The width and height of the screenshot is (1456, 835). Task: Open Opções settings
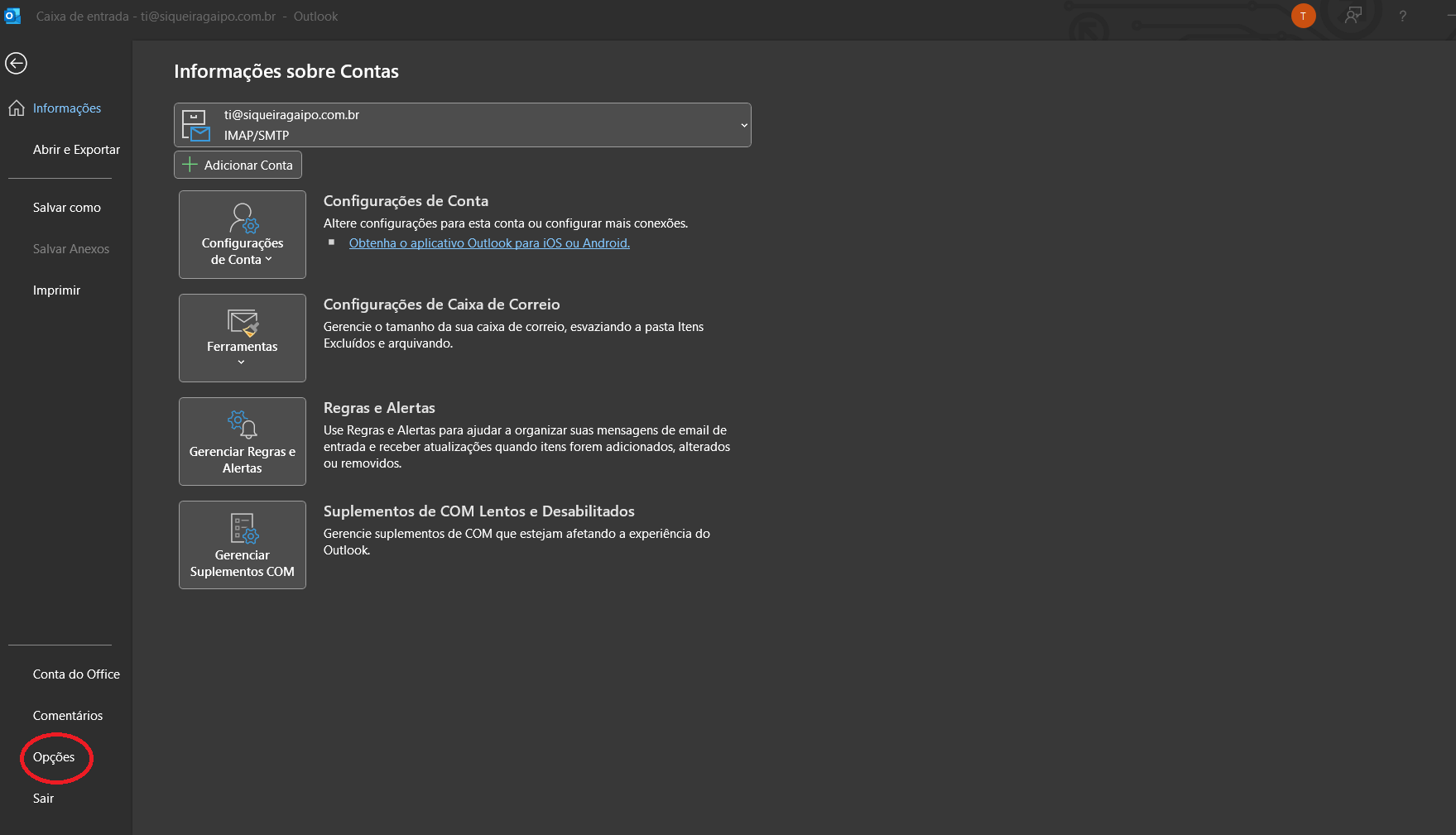click(x=54, y=757)
